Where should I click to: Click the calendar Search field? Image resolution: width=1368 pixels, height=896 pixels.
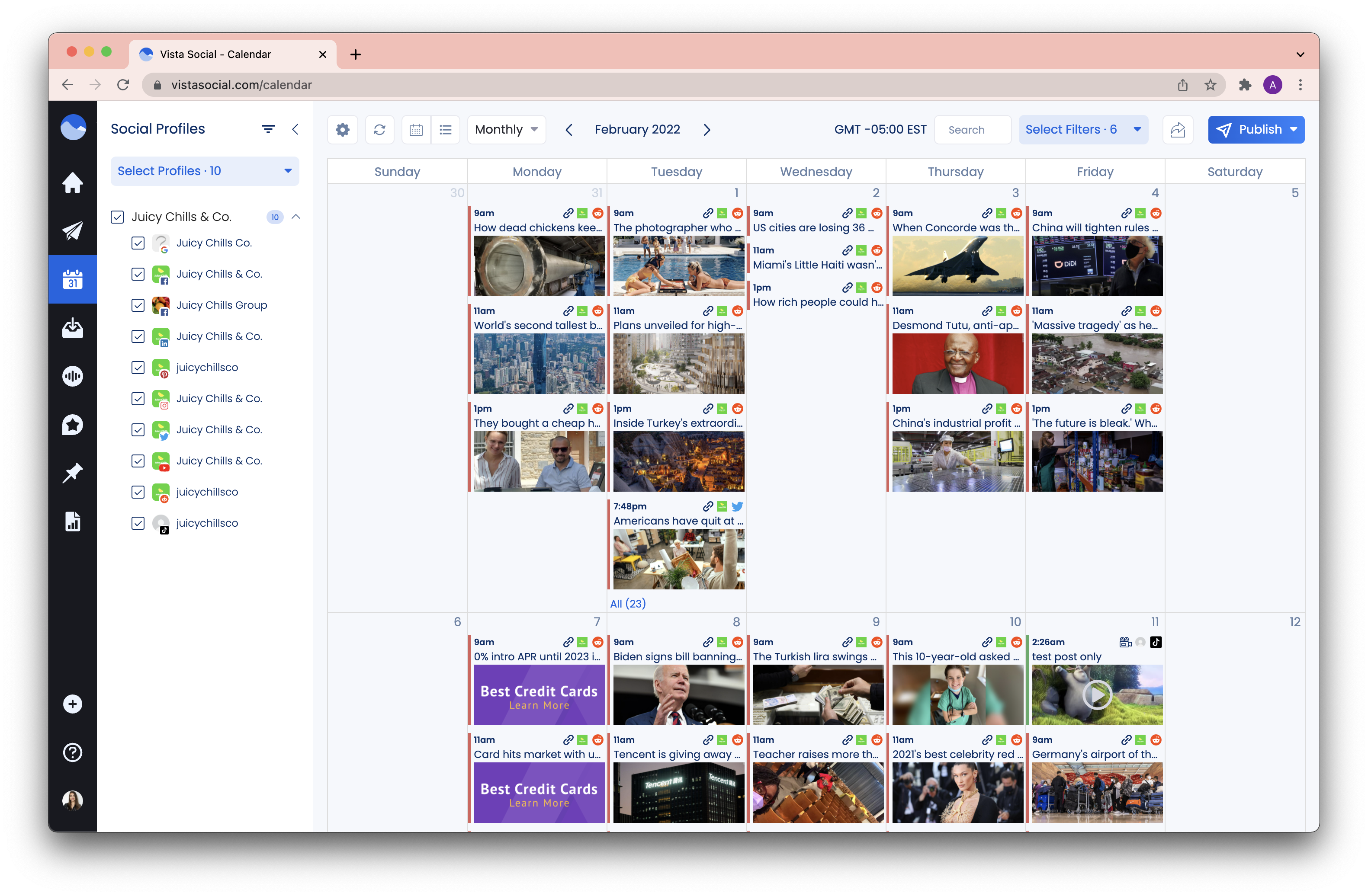click(973, 130)
